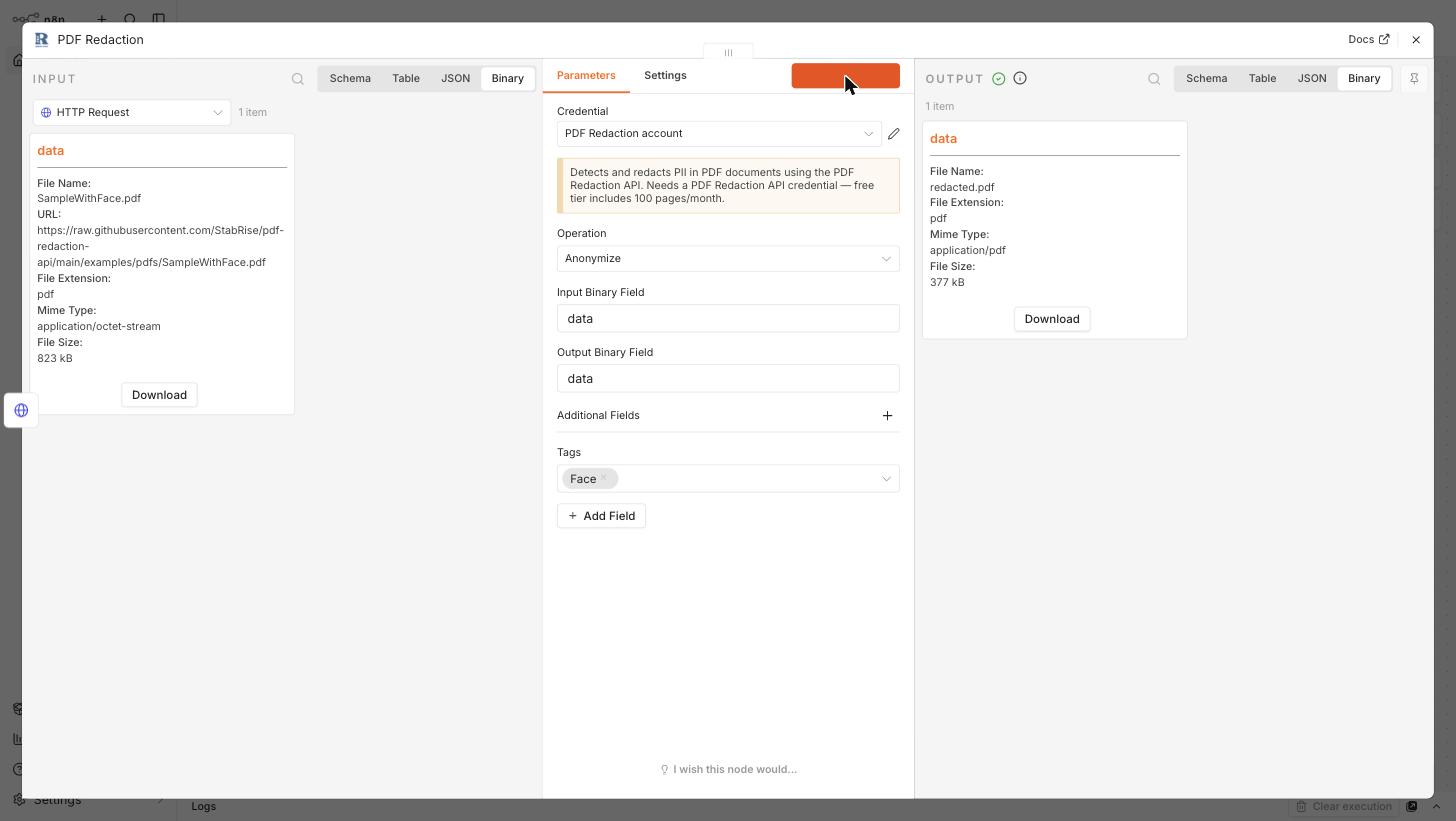Switch INPUT view to Schema

click(x=350, y=78)
